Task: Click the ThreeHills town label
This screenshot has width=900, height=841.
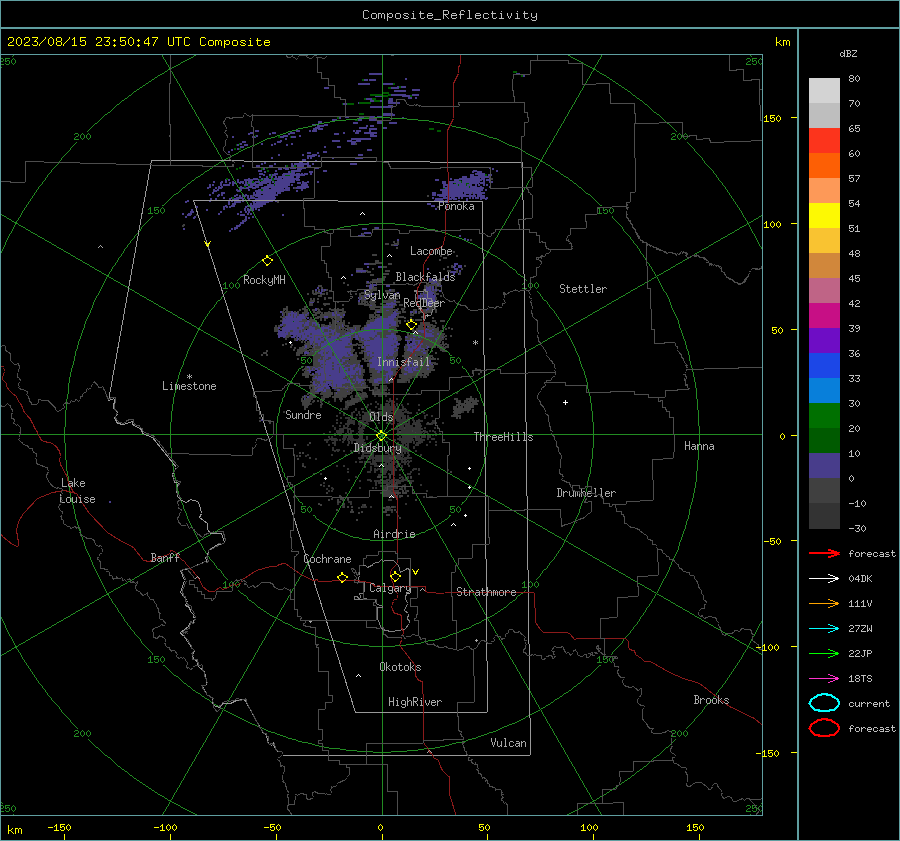Action: (x=503, y=437)
